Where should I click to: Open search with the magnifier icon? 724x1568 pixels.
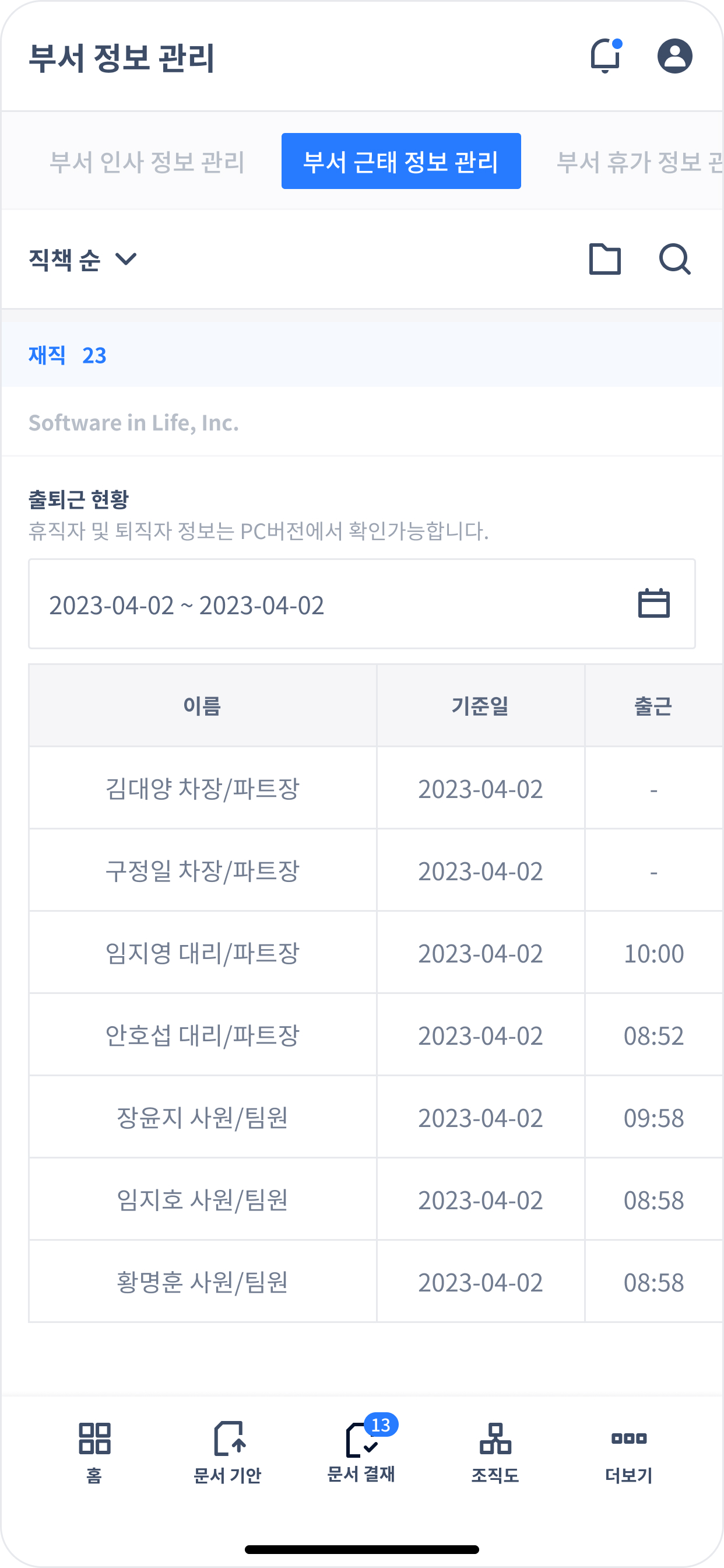[674, 260]
